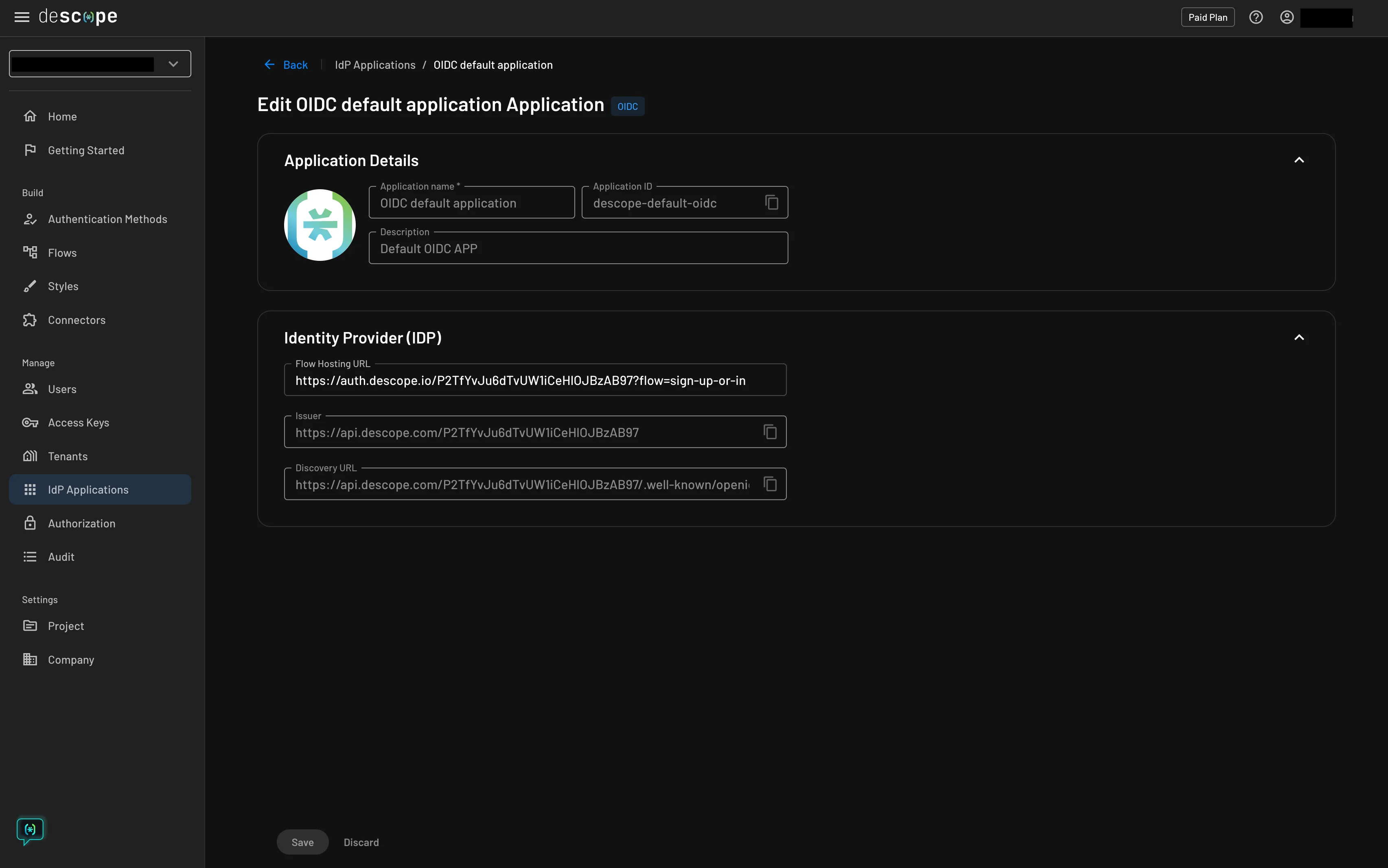Open the IdP Applications breadcrumb link
The image size is (1388, 868).
375,64
